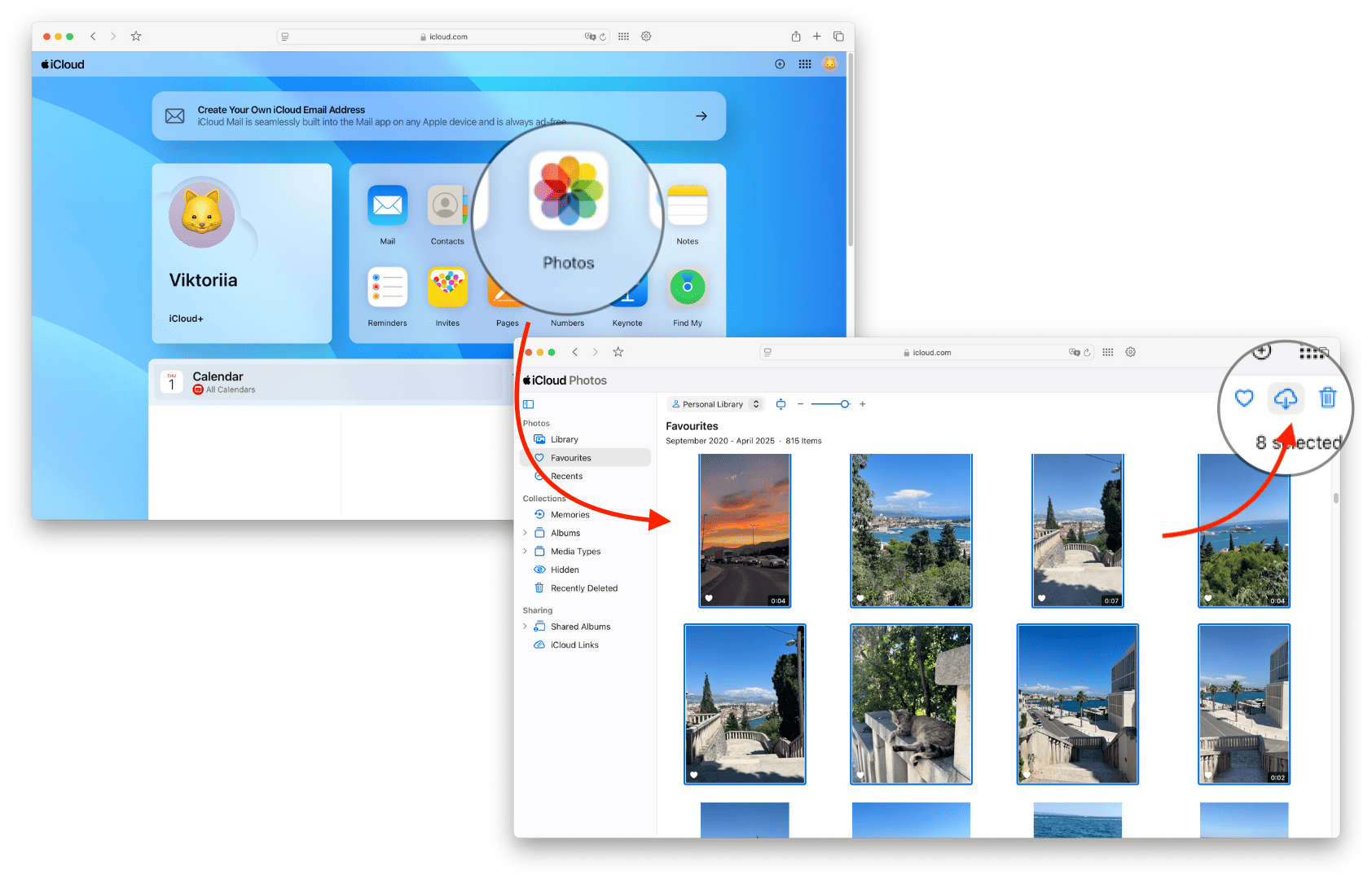Click the Favourites heading text

point(692,426)
